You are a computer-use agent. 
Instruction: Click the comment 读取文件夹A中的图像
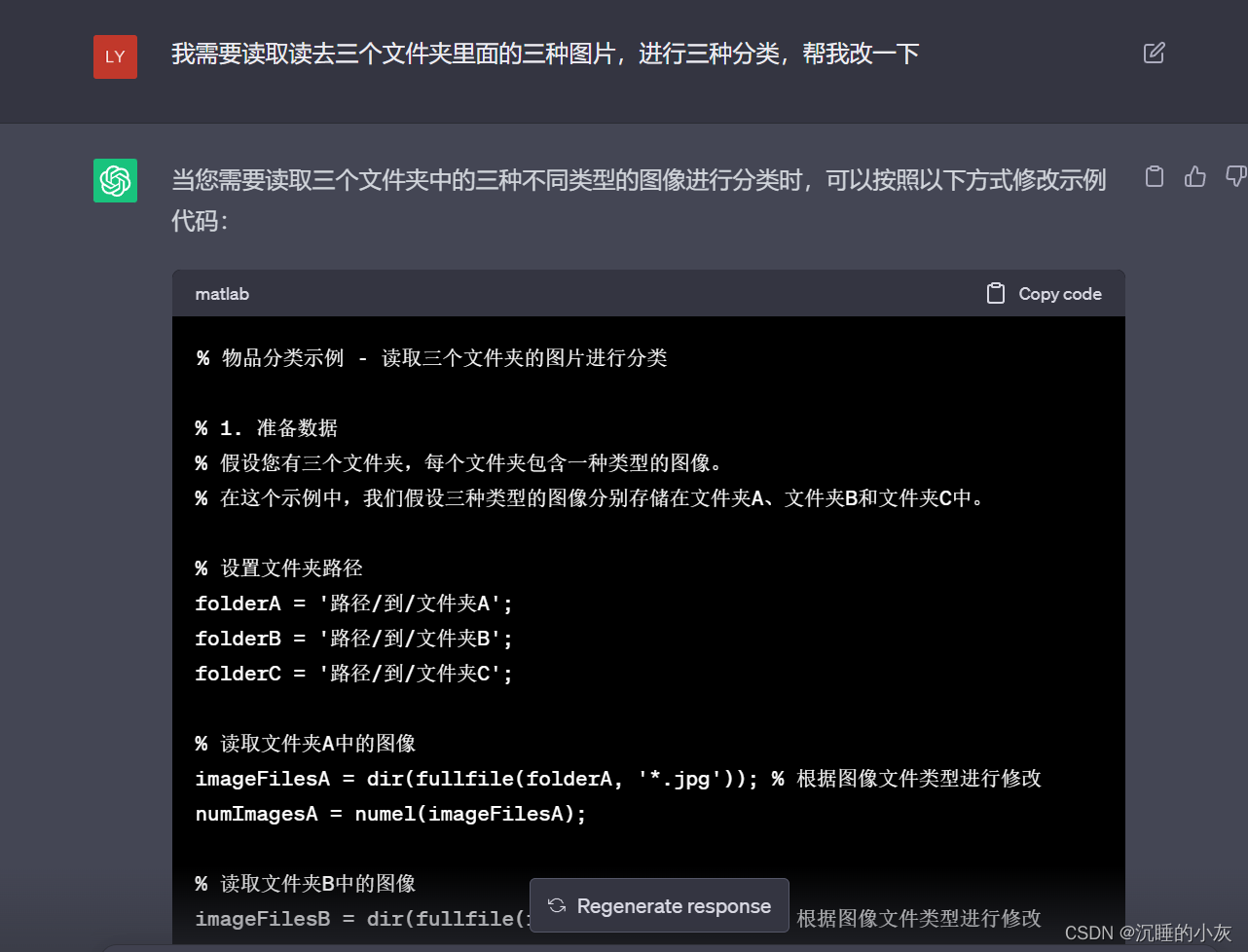point(306,744)
